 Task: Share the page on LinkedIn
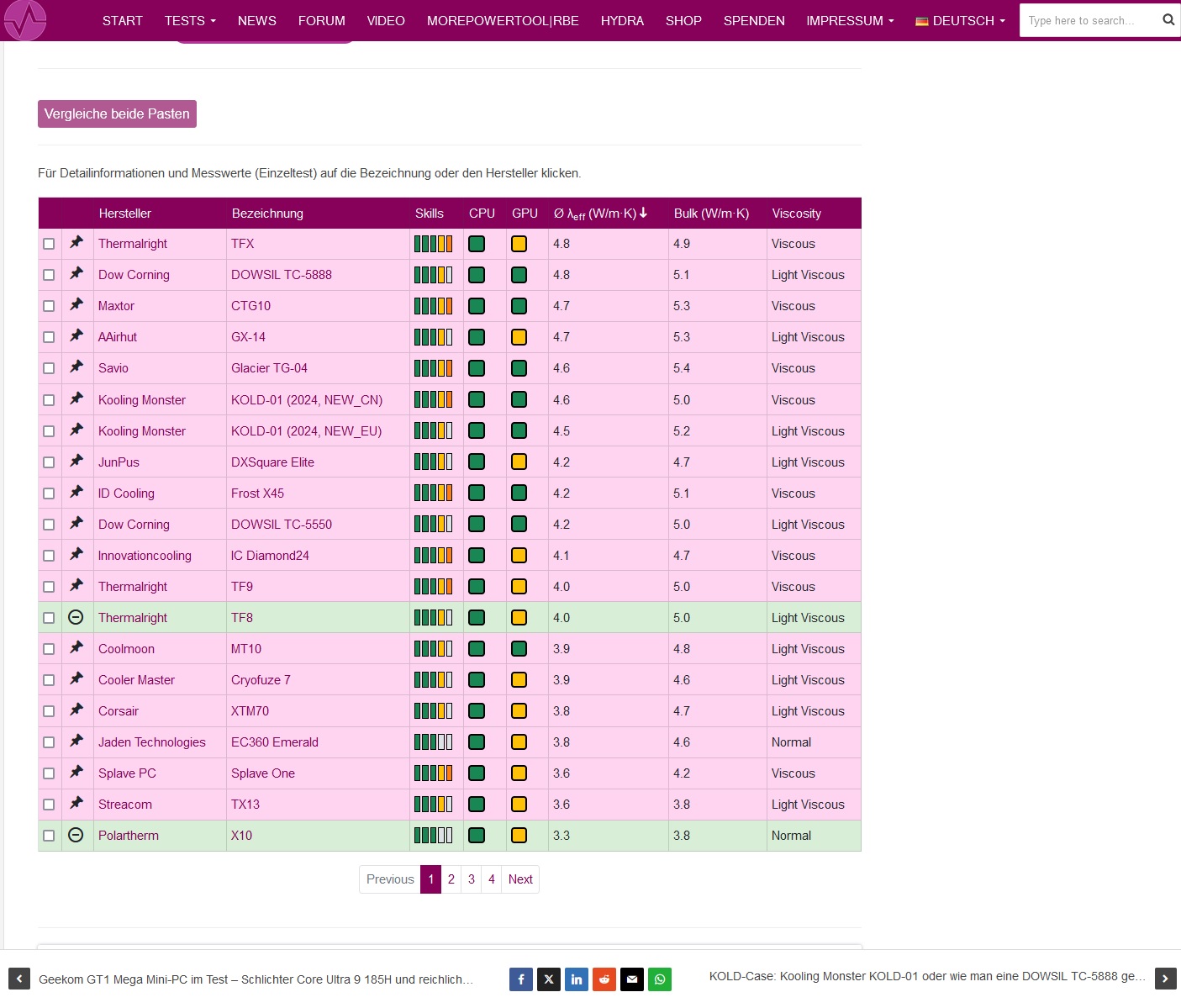(x=577, y=979)
